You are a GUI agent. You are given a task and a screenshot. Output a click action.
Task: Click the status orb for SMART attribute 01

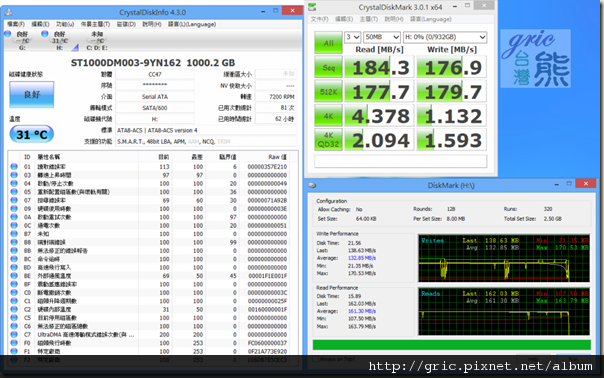tap(14, 166)
